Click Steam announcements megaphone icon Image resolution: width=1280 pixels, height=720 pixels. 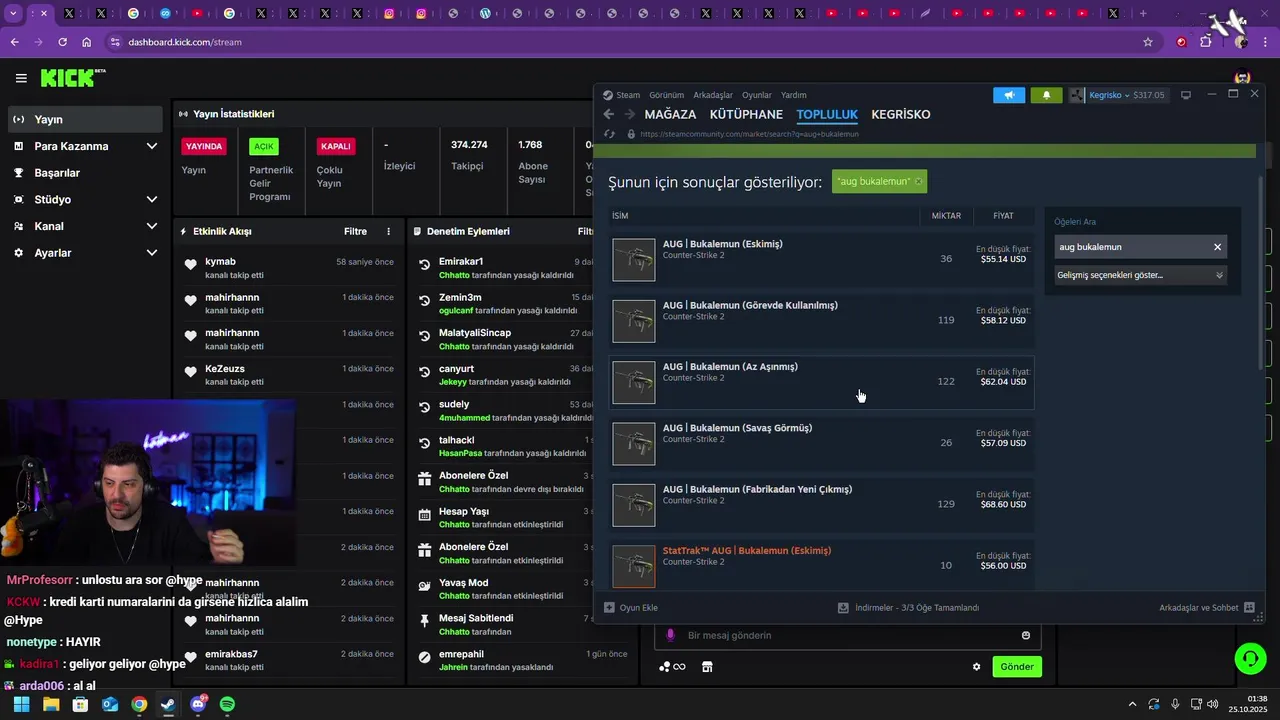[1009, 95]
